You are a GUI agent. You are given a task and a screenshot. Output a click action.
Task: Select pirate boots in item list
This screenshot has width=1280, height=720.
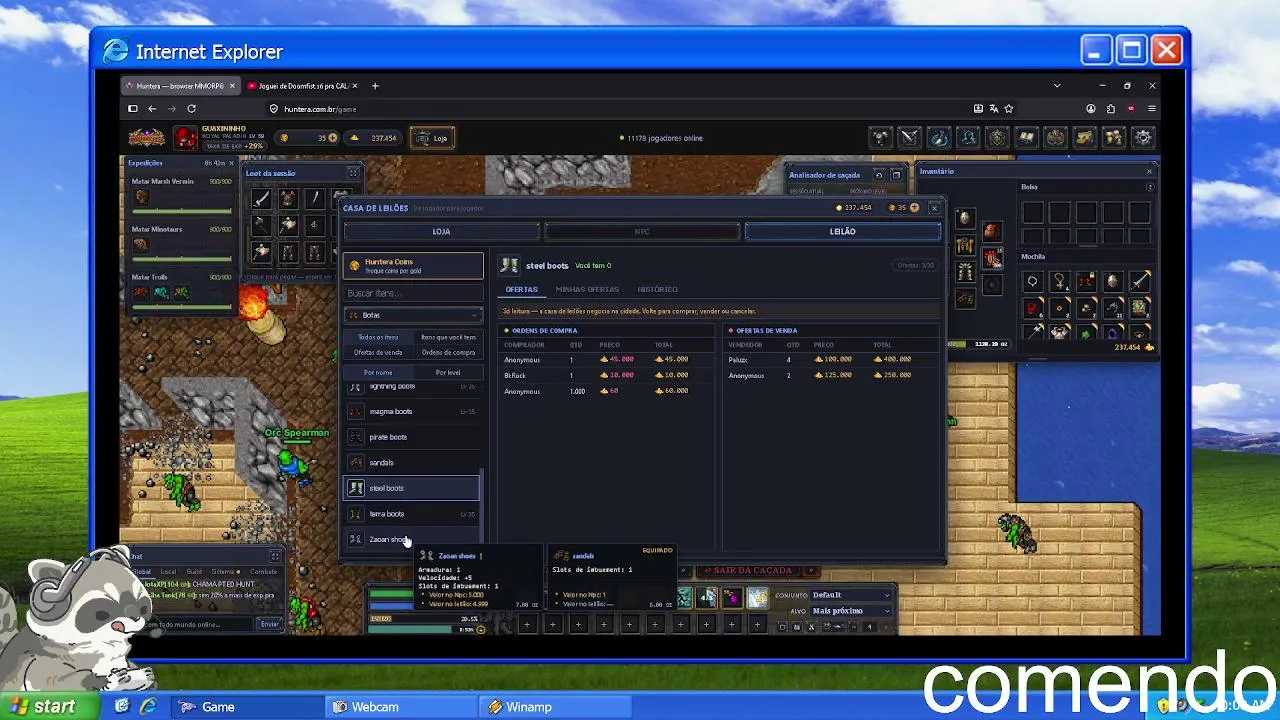point(412,437)
